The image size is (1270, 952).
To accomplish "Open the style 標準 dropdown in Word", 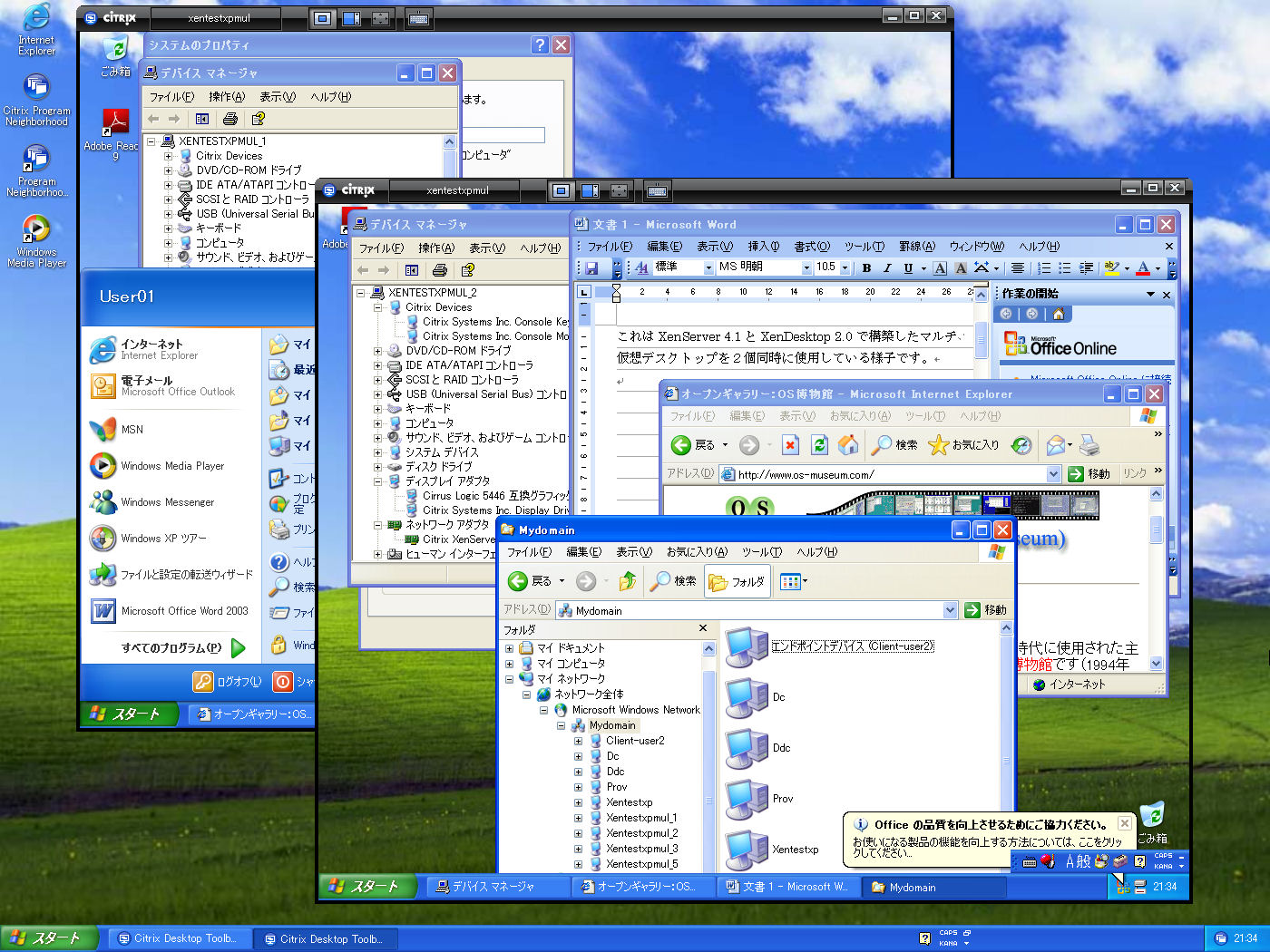I will [708, 267].
